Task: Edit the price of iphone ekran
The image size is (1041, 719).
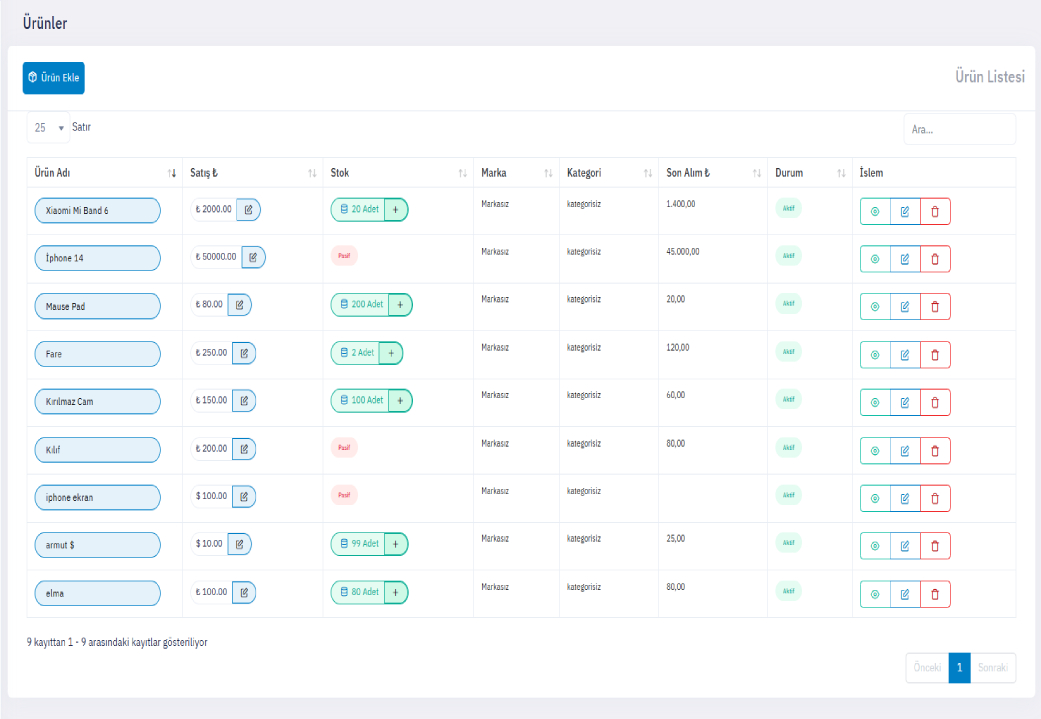Action: 244,497
